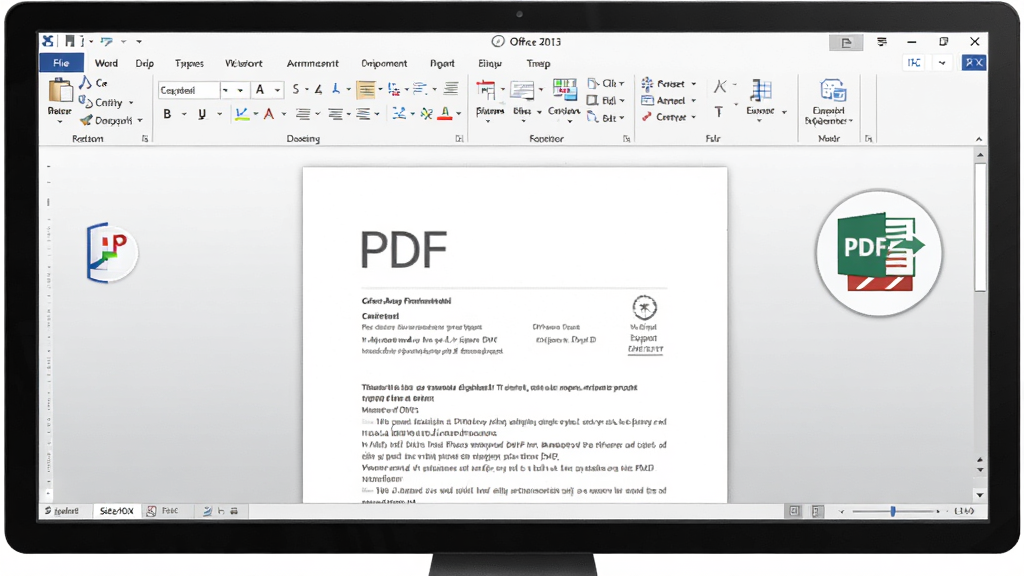
Task: Click the Efios page layout icon
Action: (522, 91)
